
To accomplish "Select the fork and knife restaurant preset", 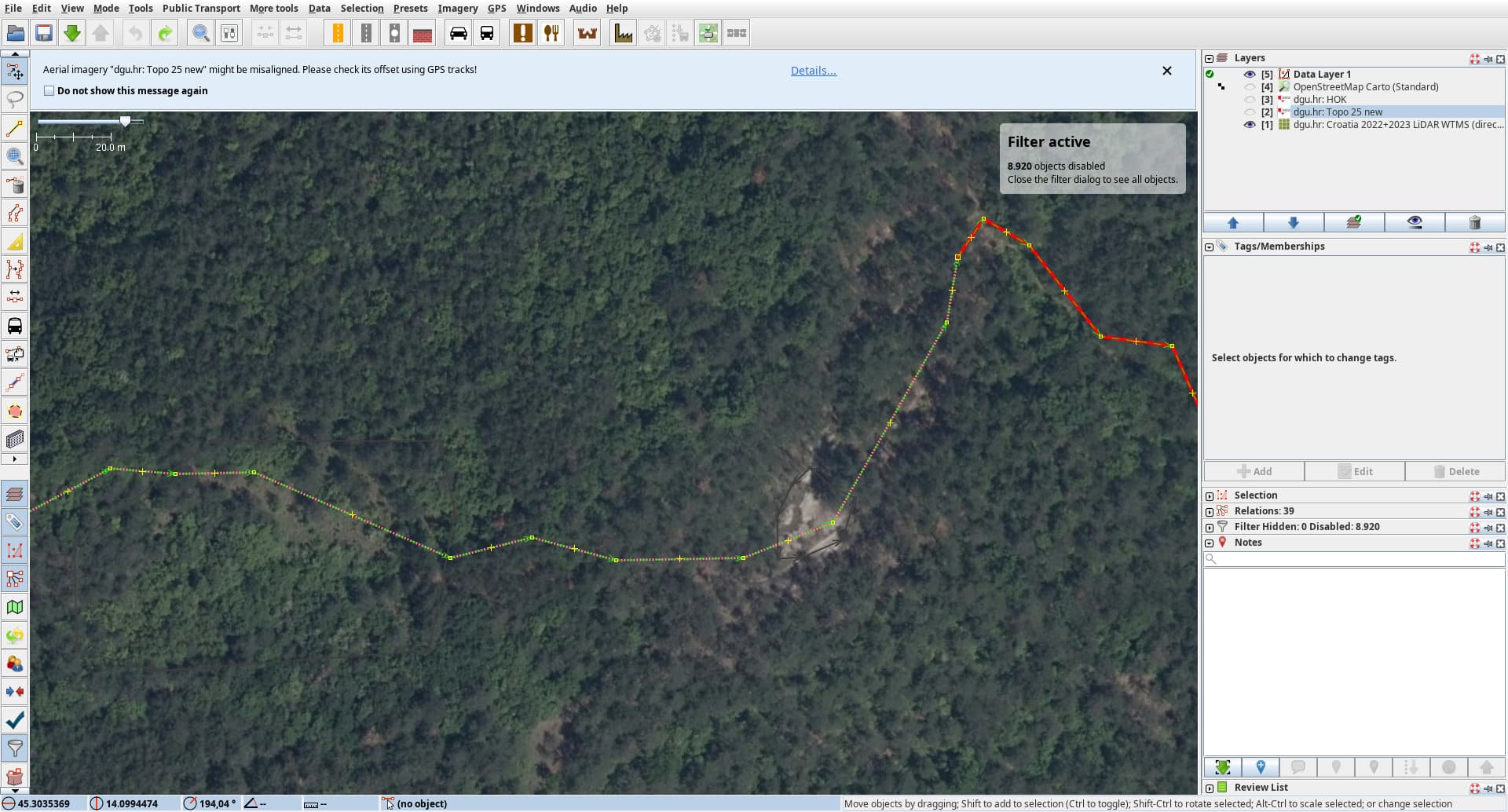I will click(551, 33).
